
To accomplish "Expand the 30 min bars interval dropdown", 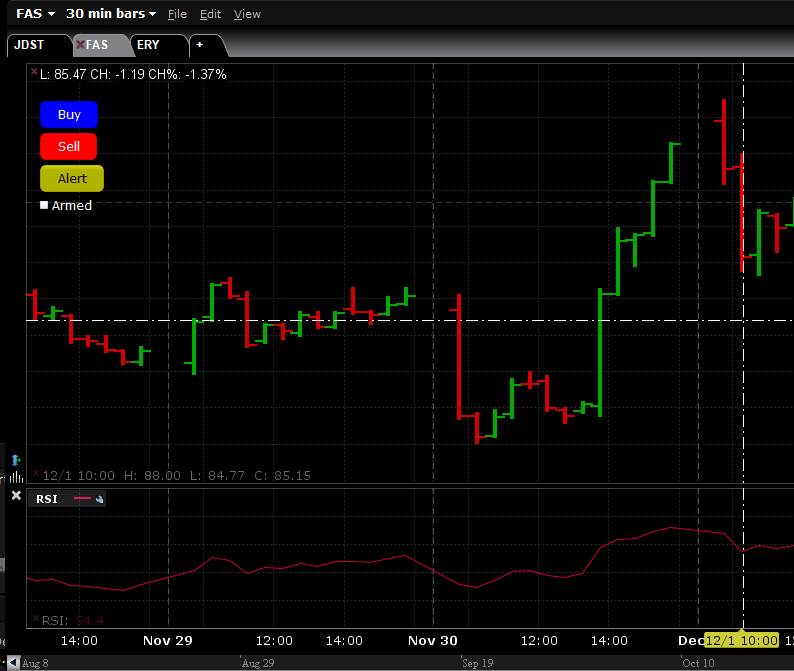I will [110, 14].
